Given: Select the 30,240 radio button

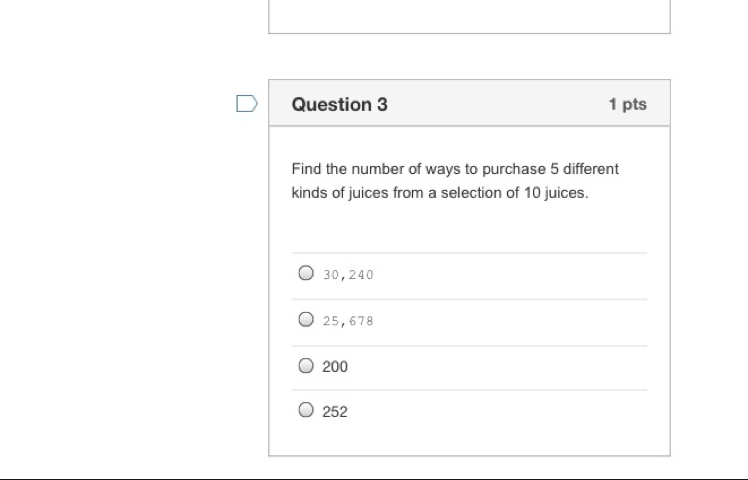Looking at the screenshot, I should pos(306,273).
